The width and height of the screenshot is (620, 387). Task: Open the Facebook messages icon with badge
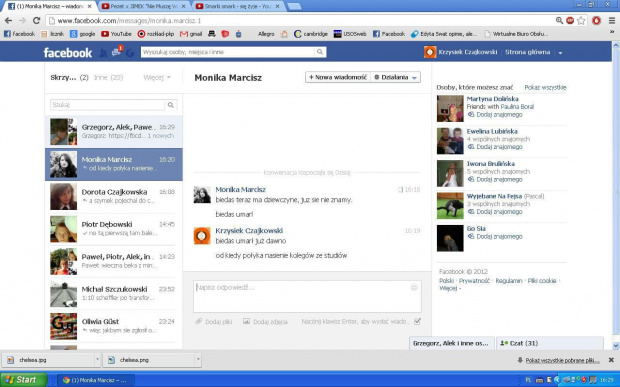(x=117, y=52)
